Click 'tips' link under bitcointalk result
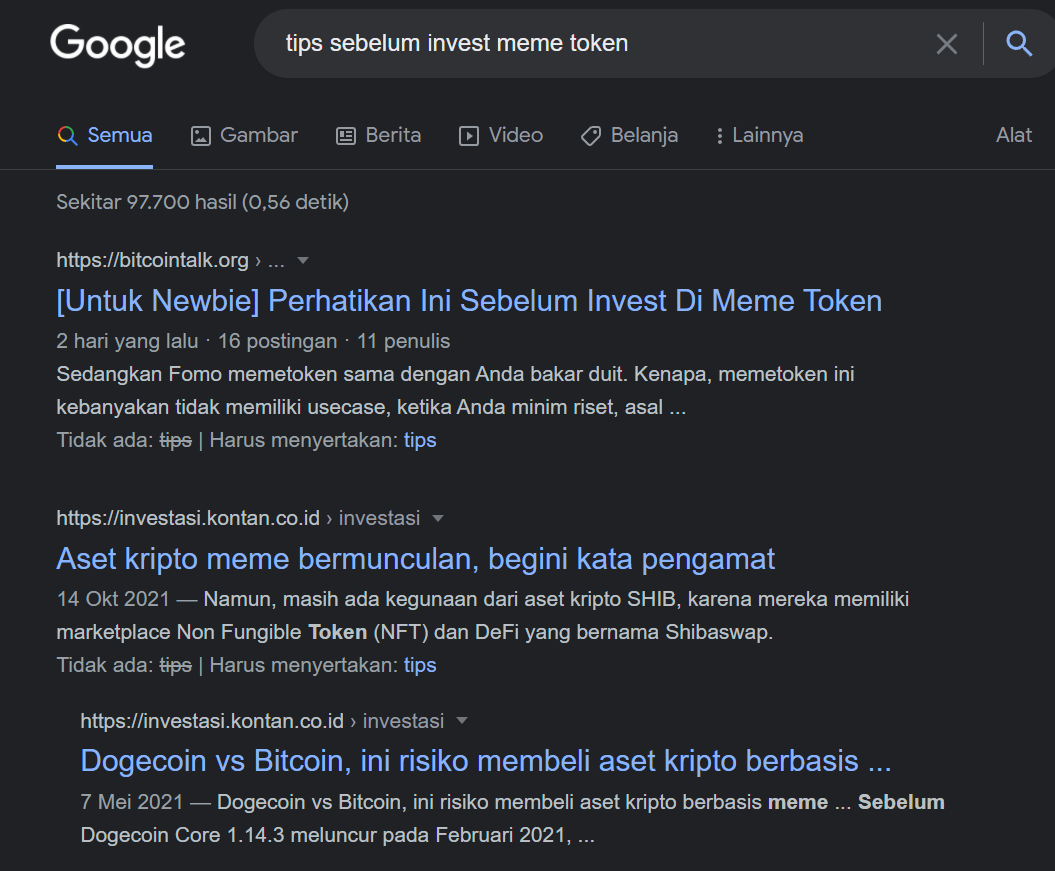Image resolution: width=1055 pixels, height=871 pixels. (420, 441)
